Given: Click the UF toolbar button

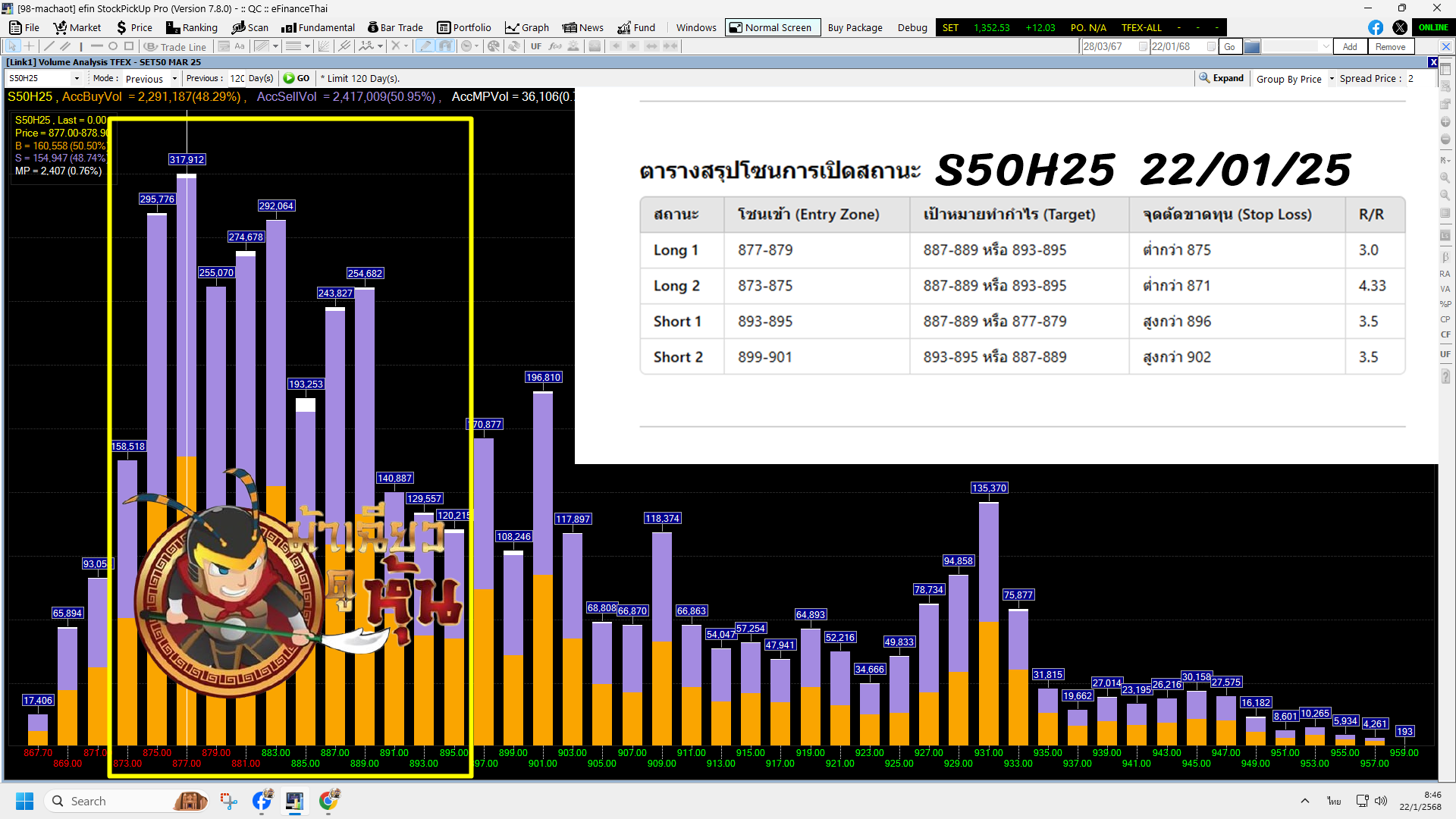Looking at the screenshot, I should pyautogui.click(x=536, y=46).
